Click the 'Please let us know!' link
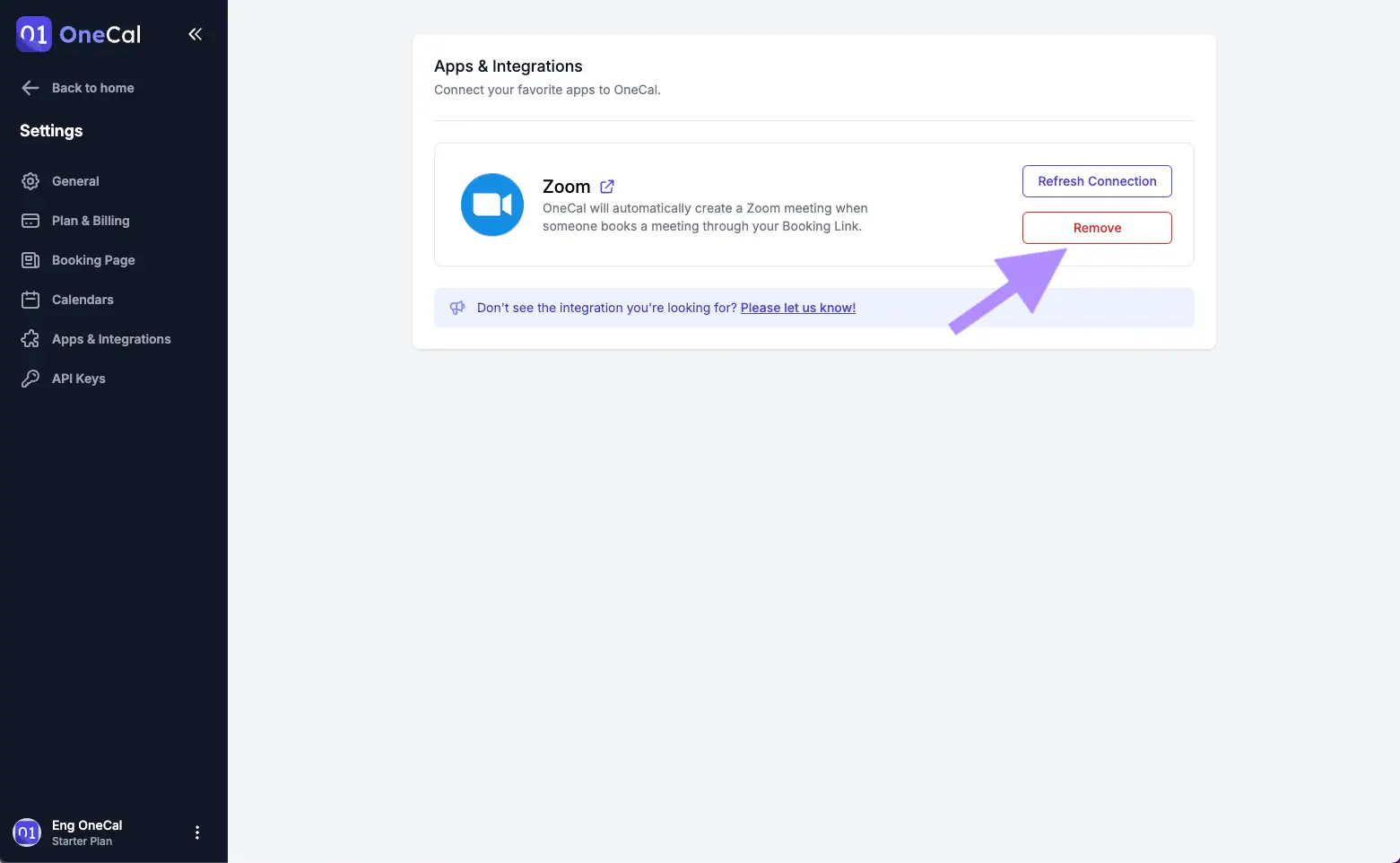The height and width of the screenshot is (863, 1400). pyautogui.click(x=798, y=308)
